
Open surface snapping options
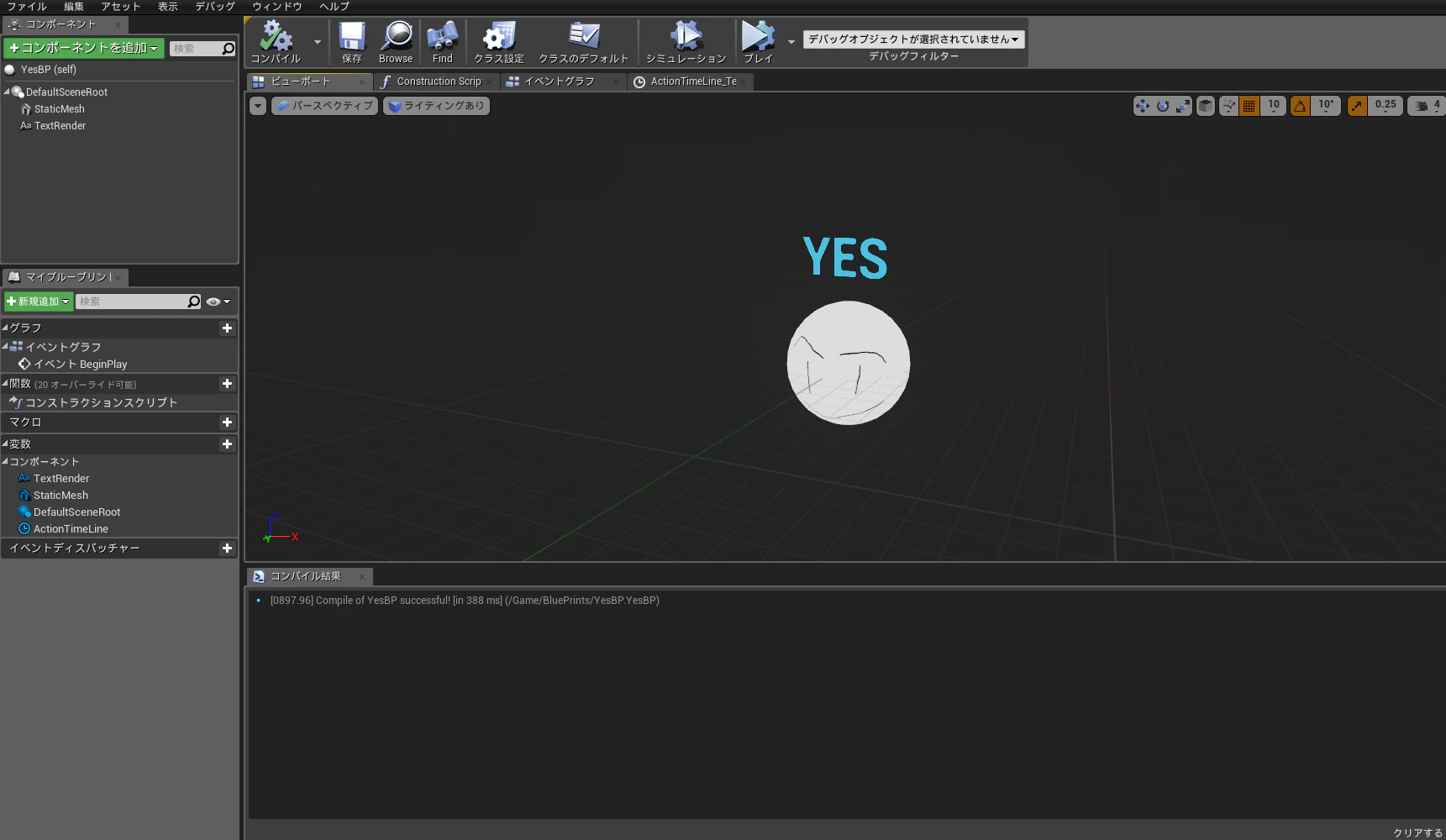click(1228, 106)
